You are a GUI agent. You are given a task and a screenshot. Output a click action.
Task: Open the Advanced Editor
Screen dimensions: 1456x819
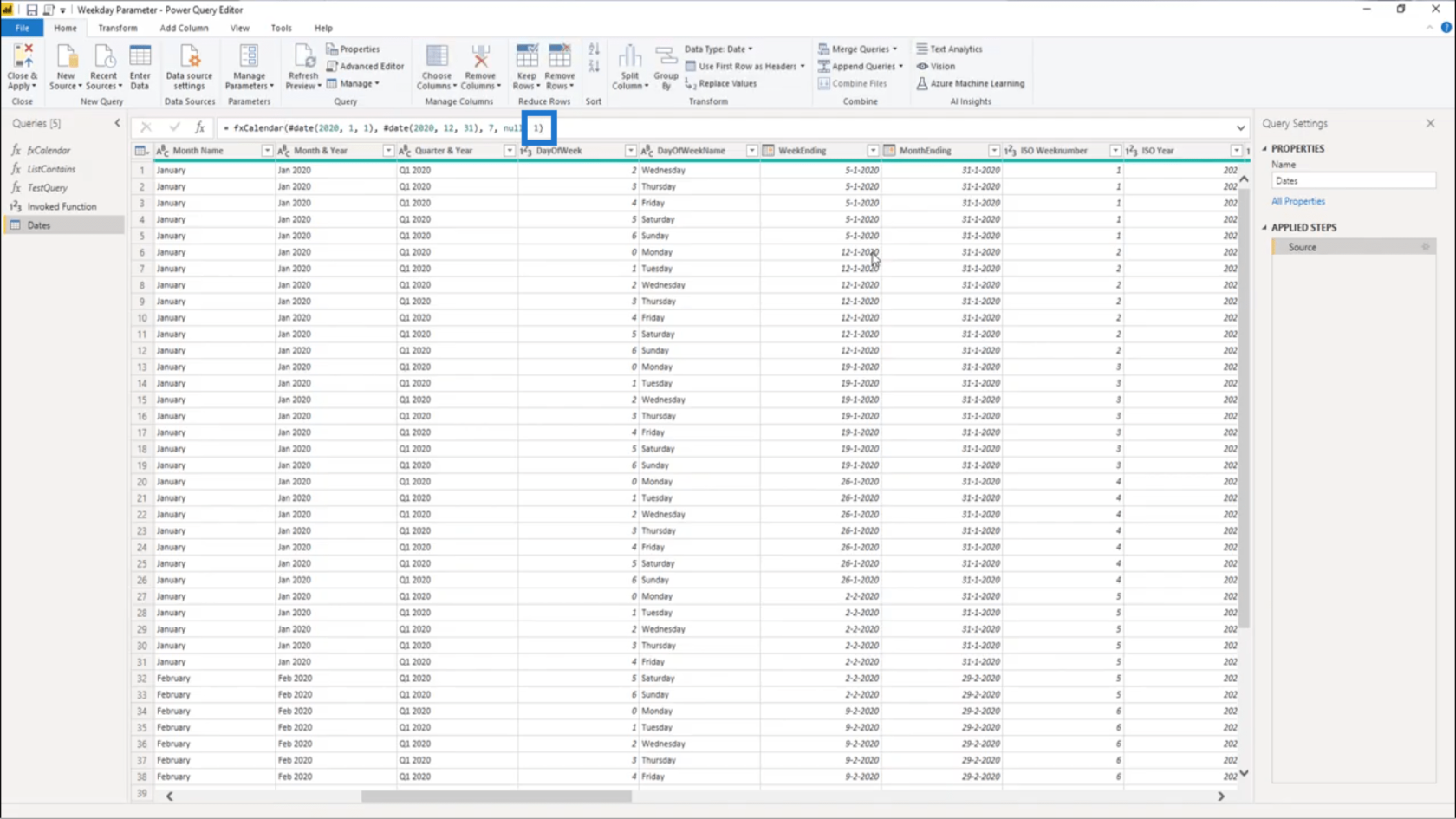(x=365, y=66)
